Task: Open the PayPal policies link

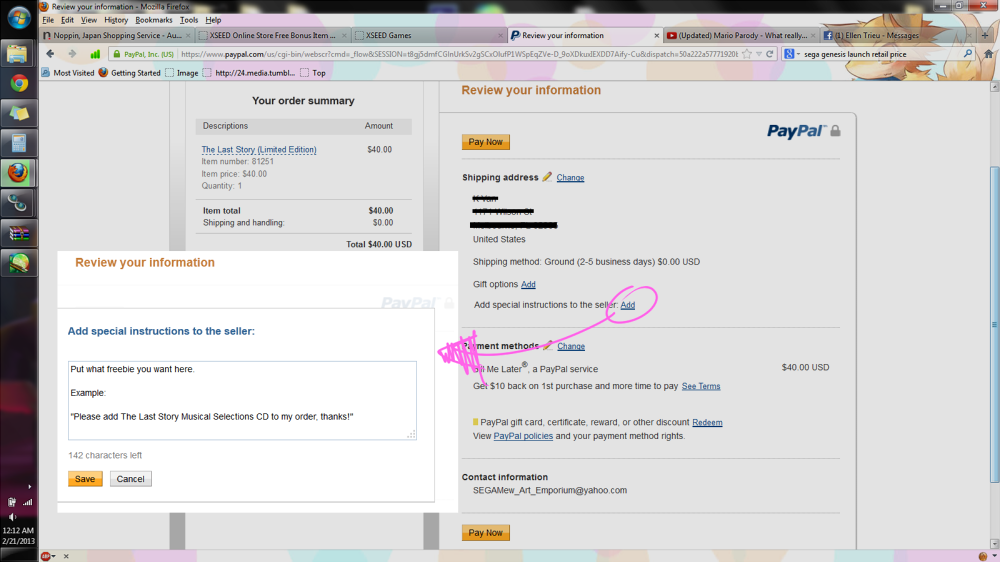Action: click(x=523, y=436)
